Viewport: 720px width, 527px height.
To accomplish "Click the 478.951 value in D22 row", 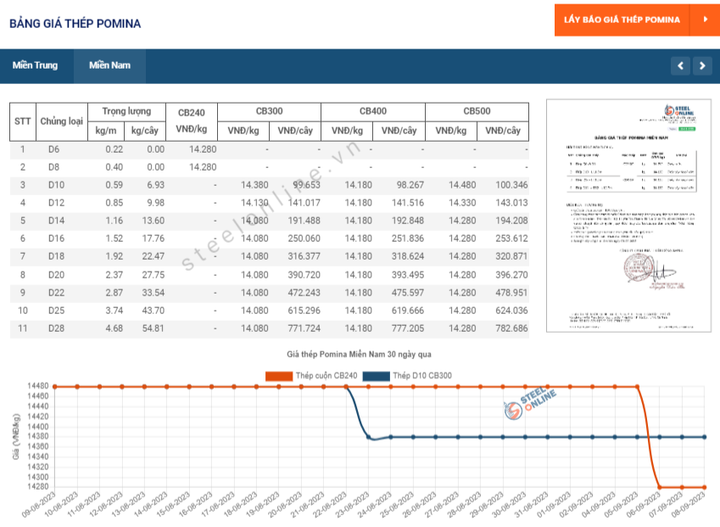I will [512, 293].
